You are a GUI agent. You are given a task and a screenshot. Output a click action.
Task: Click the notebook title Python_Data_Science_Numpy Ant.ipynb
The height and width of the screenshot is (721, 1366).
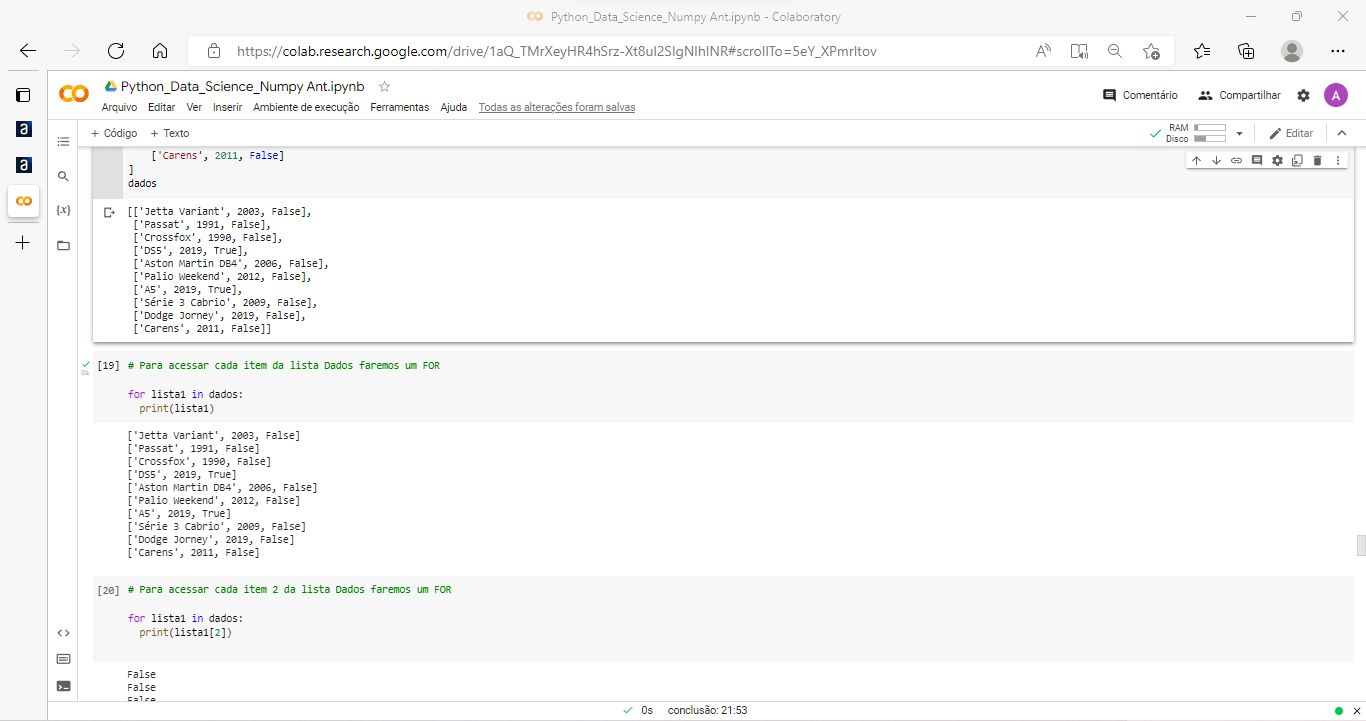click(x=243, y=87)
